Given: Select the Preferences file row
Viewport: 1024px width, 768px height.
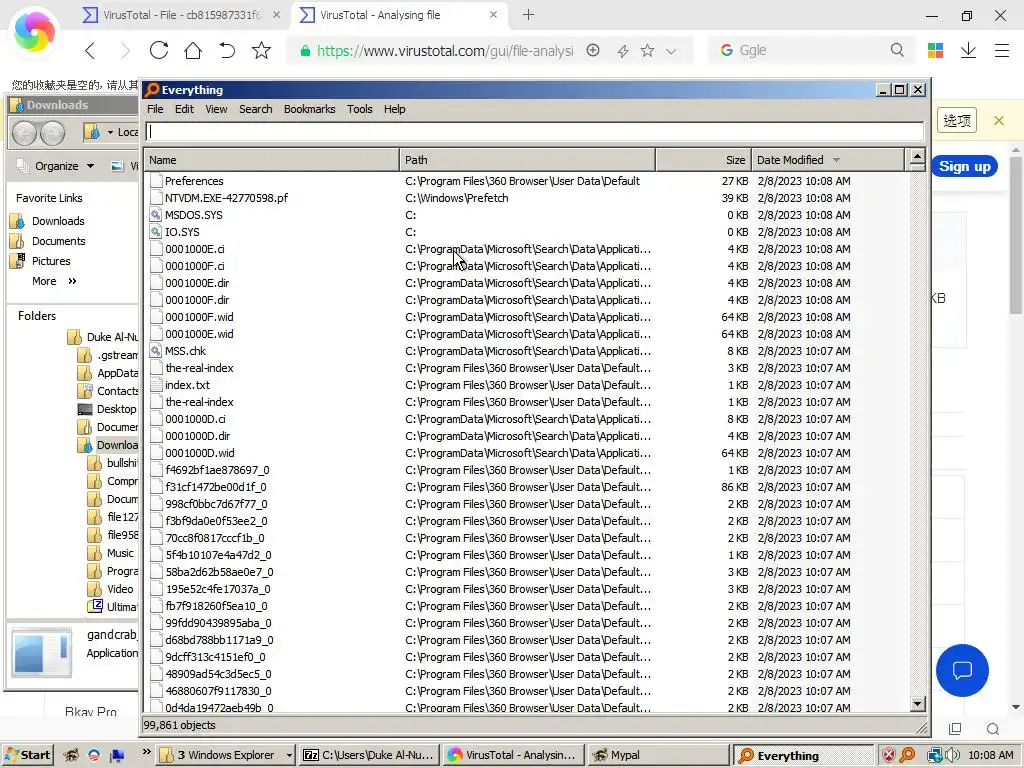Looking at the screenshot, I should coord(527,181).
